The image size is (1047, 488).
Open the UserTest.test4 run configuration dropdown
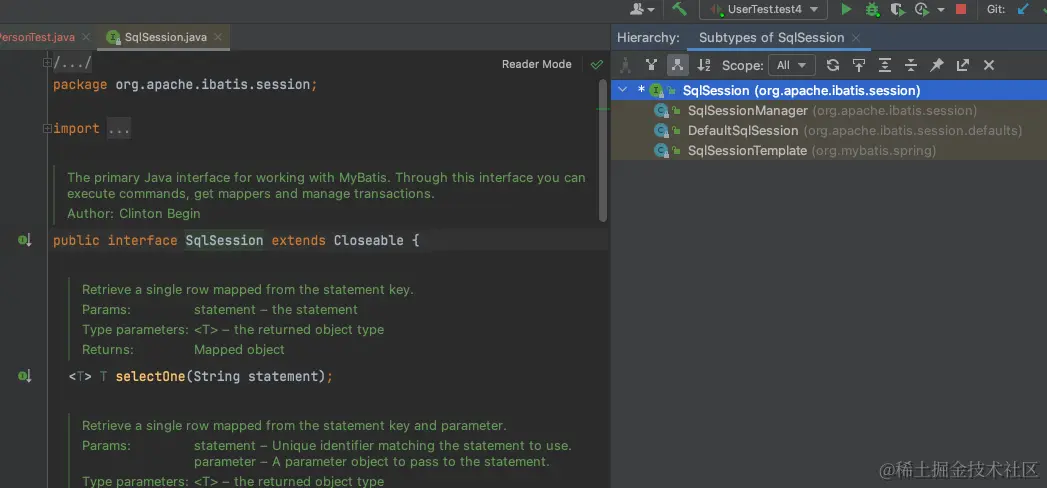[763, 9]
